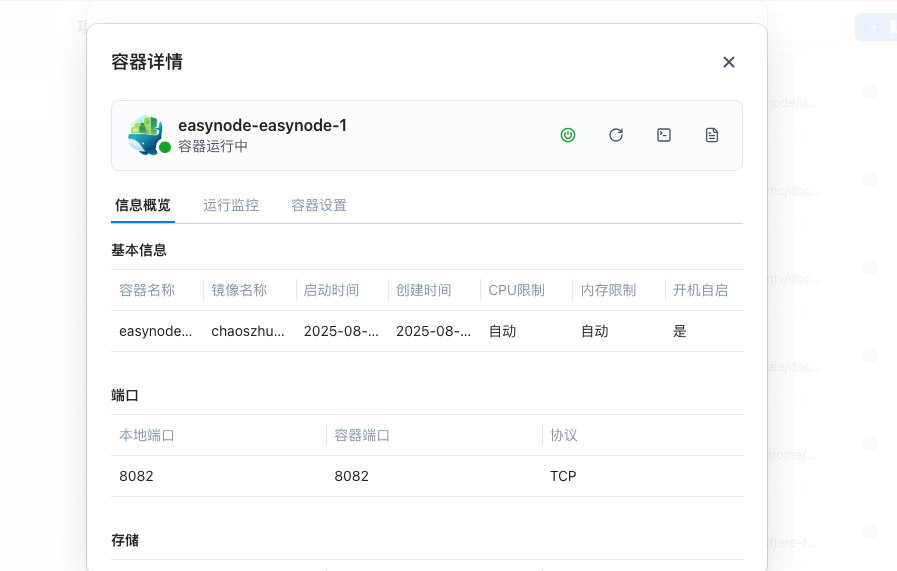
Task: Click the 容器端口 column header
Action: pos(362,435)
